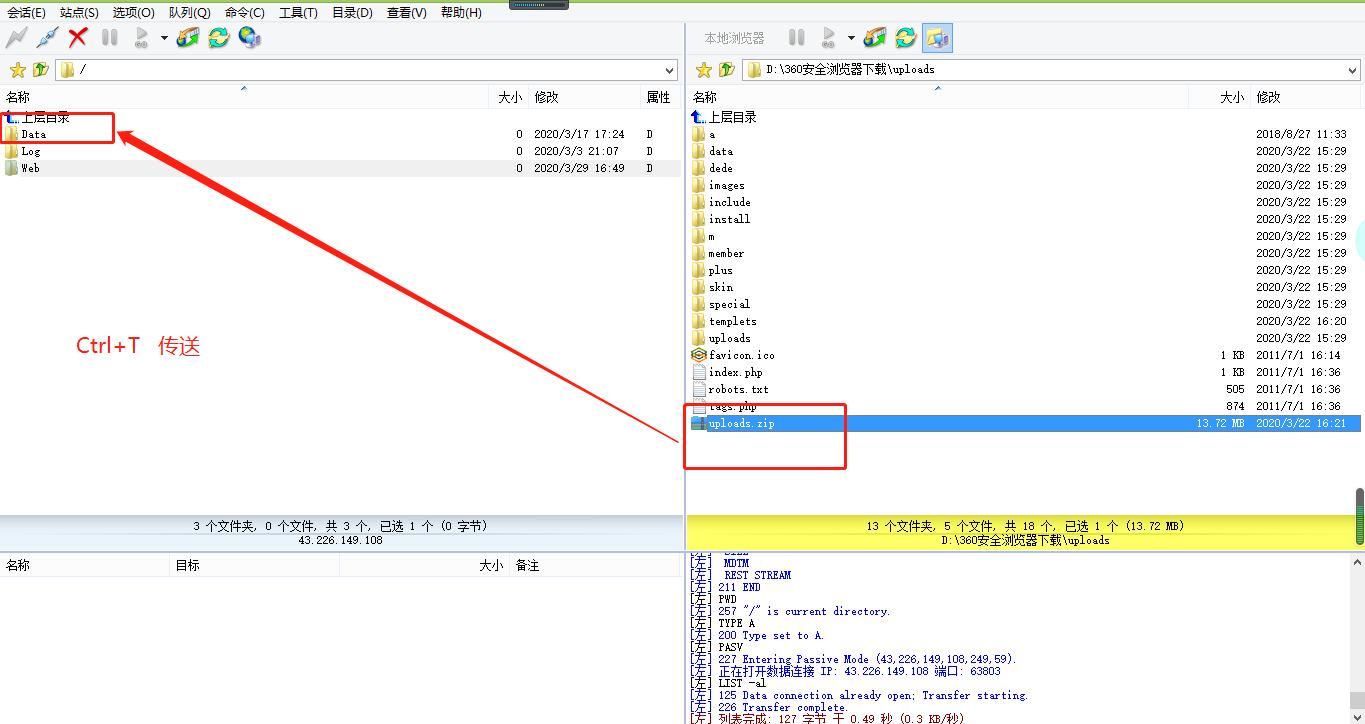Sort remote files by 修改 column
This screenshot has height=724, width=1365.
(x=585, y=97)
